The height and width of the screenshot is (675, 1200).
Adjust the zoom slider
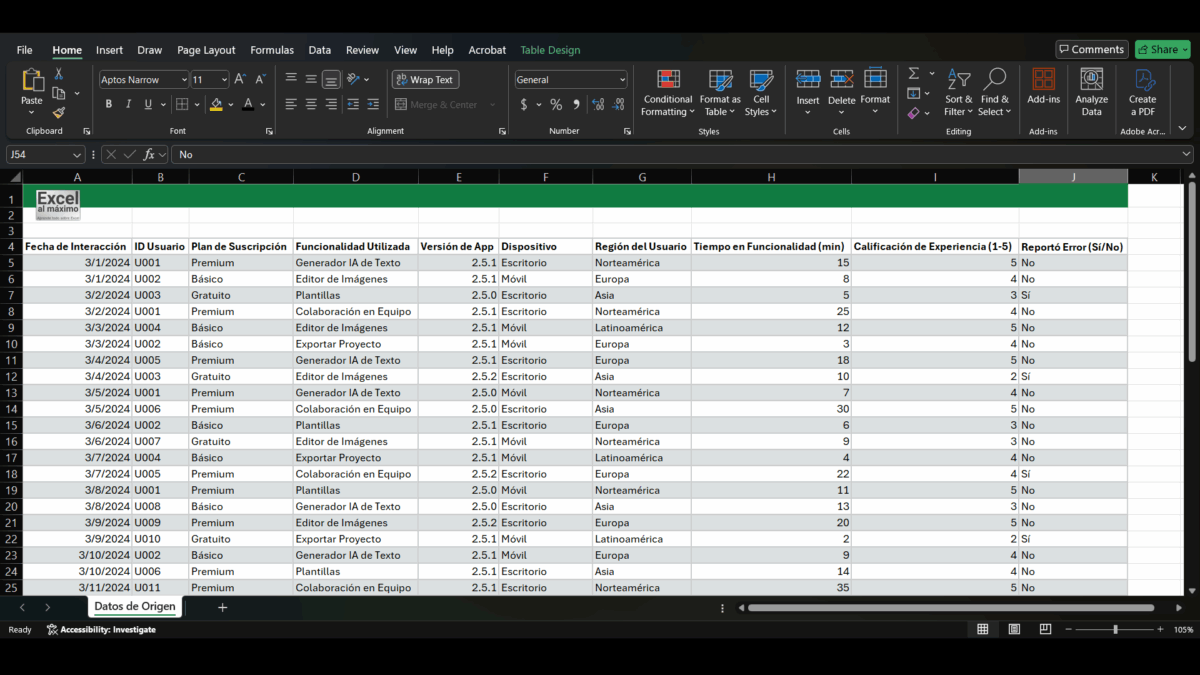pos(1117,630)
